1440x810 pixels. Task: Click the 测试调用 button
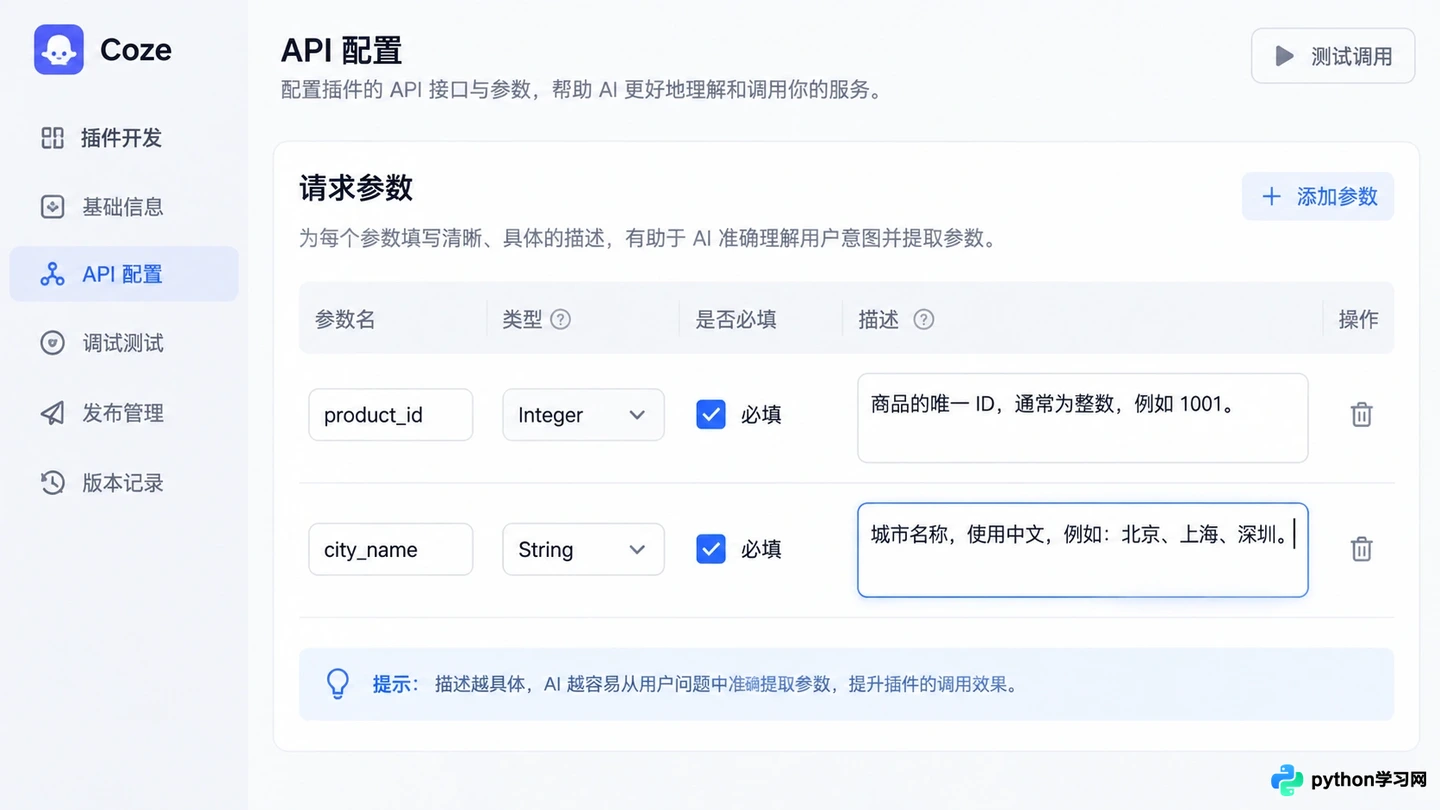pyautogui.click(x=1333, y=56)
